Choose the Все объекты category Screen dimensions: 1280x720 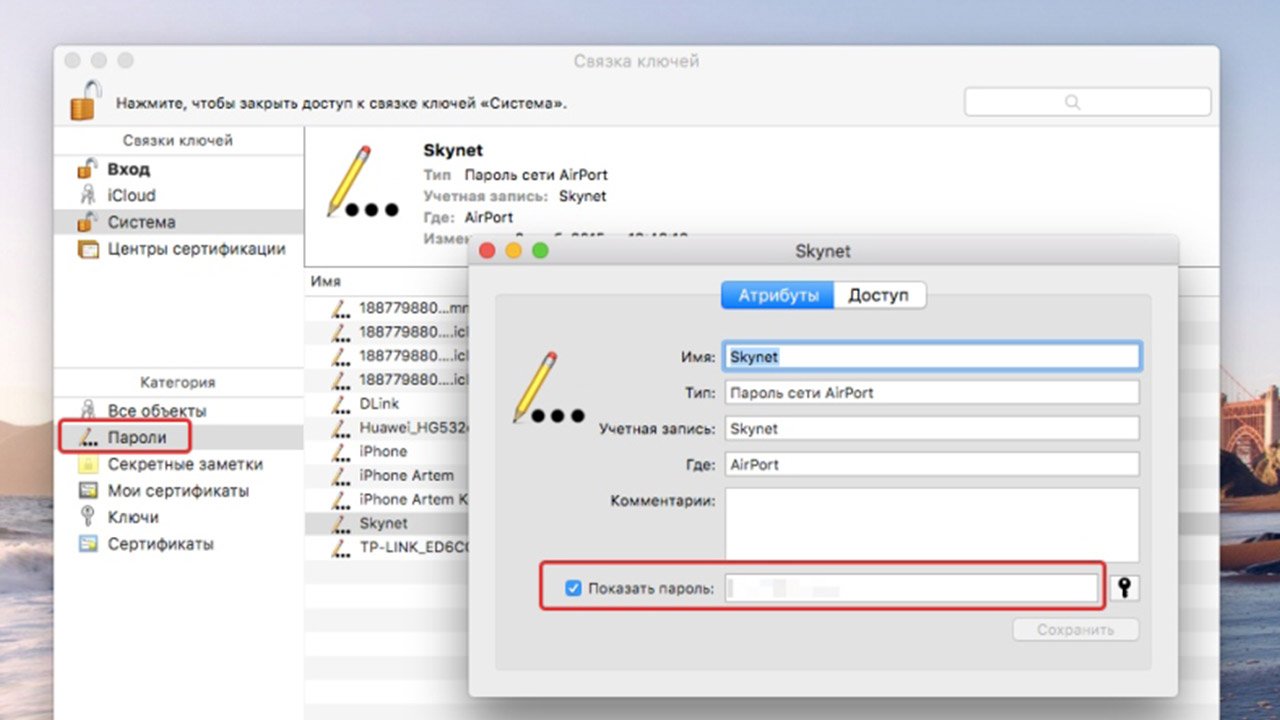coord(157,411)
